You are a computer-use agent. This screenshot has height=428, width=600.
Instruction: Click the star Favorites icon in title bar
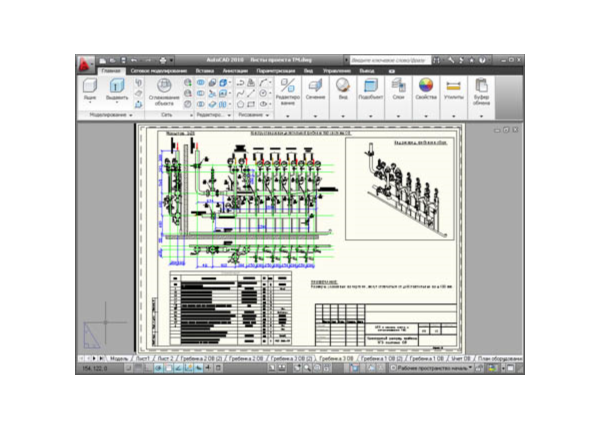coord(472,60)
